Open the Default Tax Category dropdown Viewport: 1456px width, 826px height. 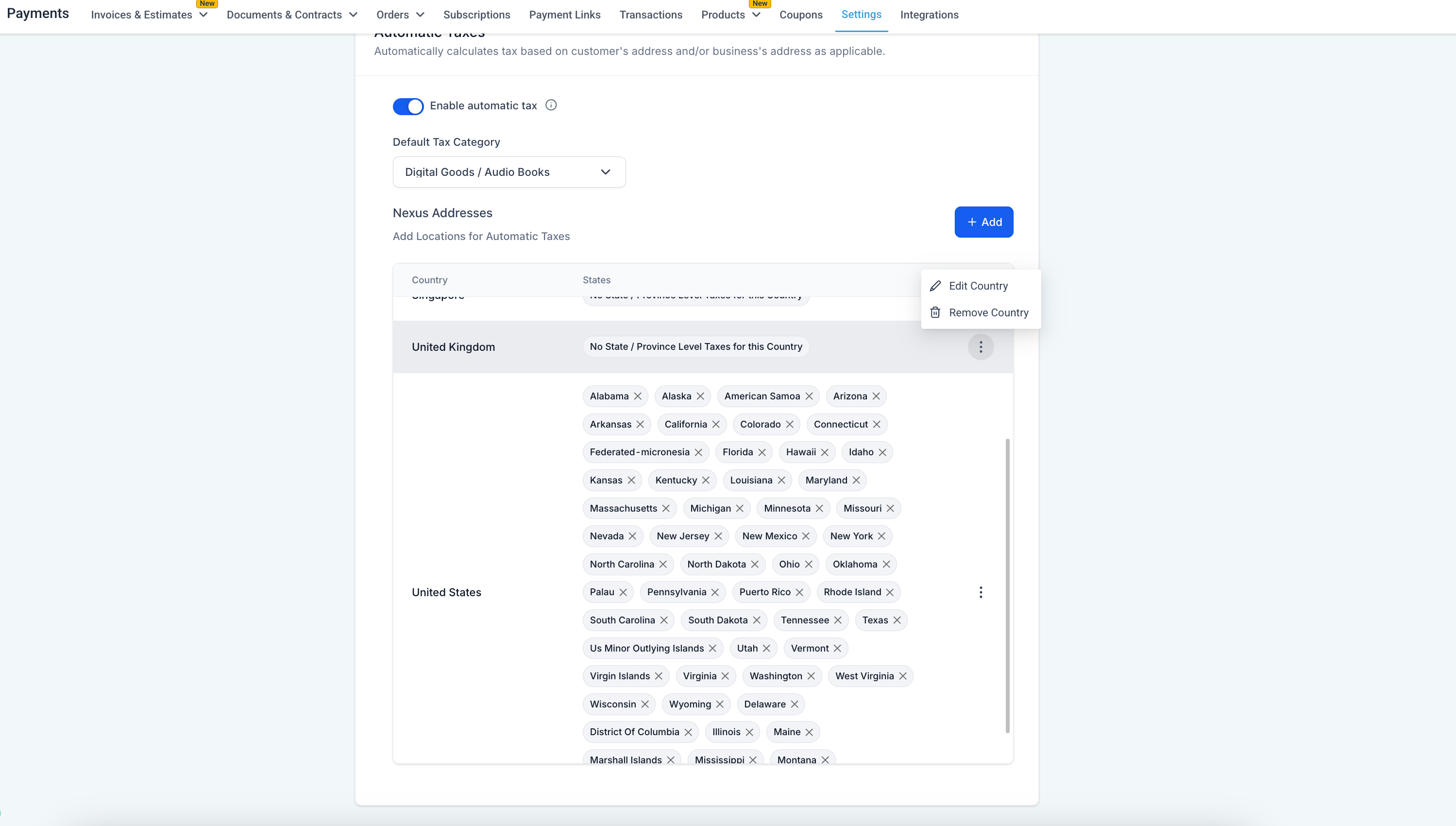508,172
